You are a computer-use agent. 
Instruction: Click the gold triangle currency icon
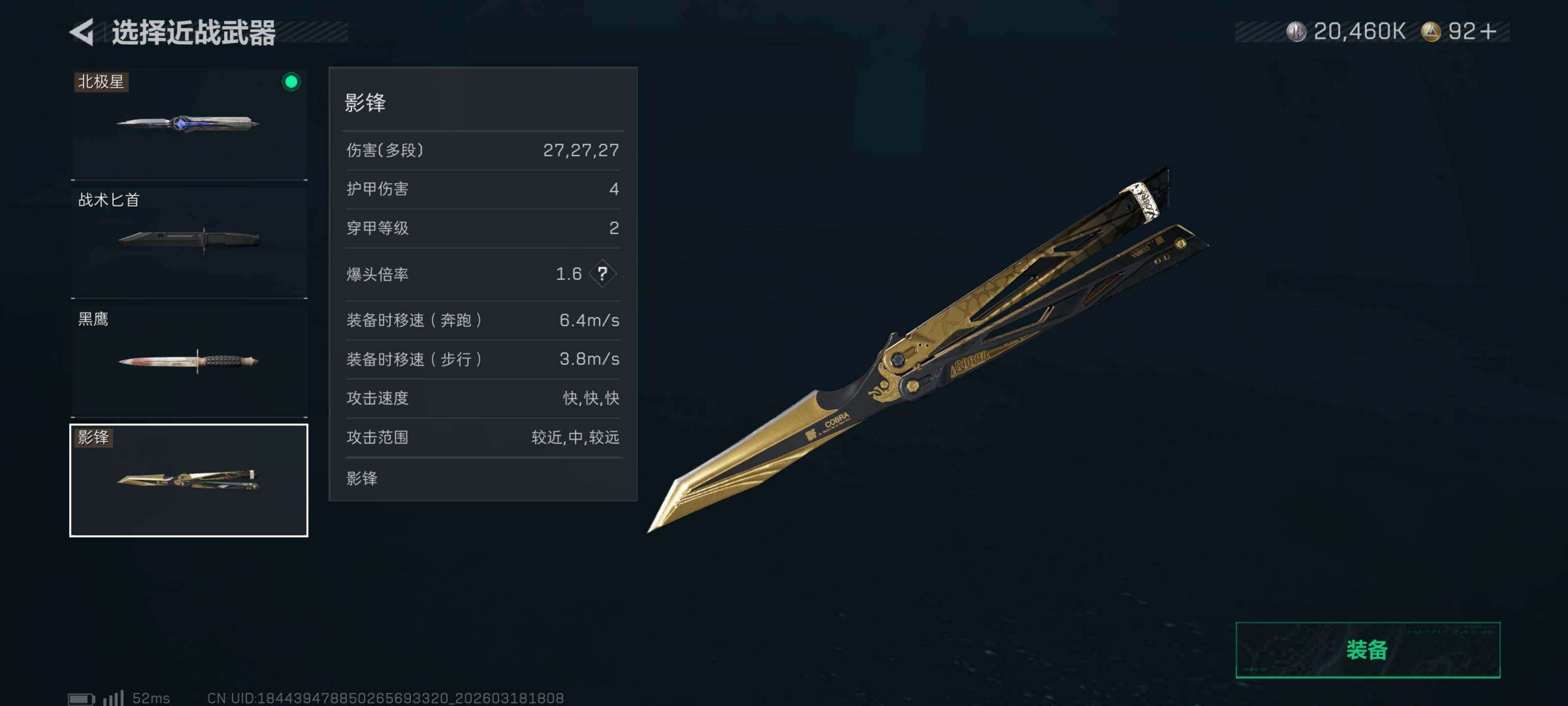pos(1430,32)
